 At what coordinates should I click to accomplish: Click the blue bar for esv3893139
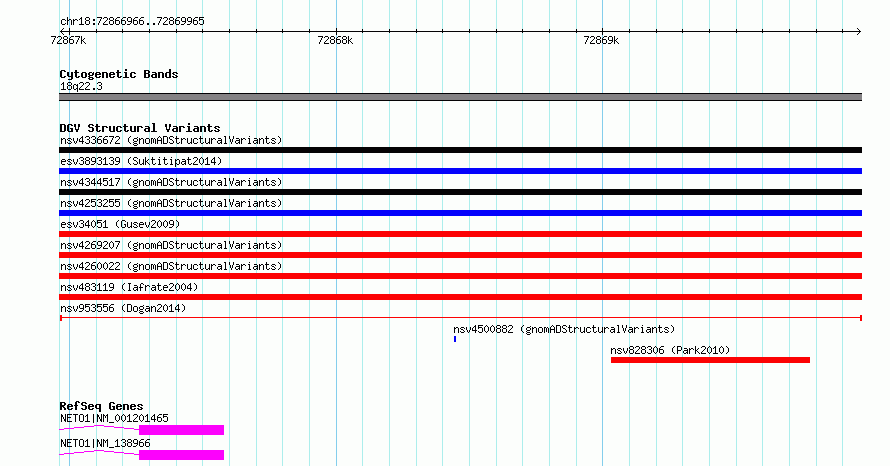(460, 171)
